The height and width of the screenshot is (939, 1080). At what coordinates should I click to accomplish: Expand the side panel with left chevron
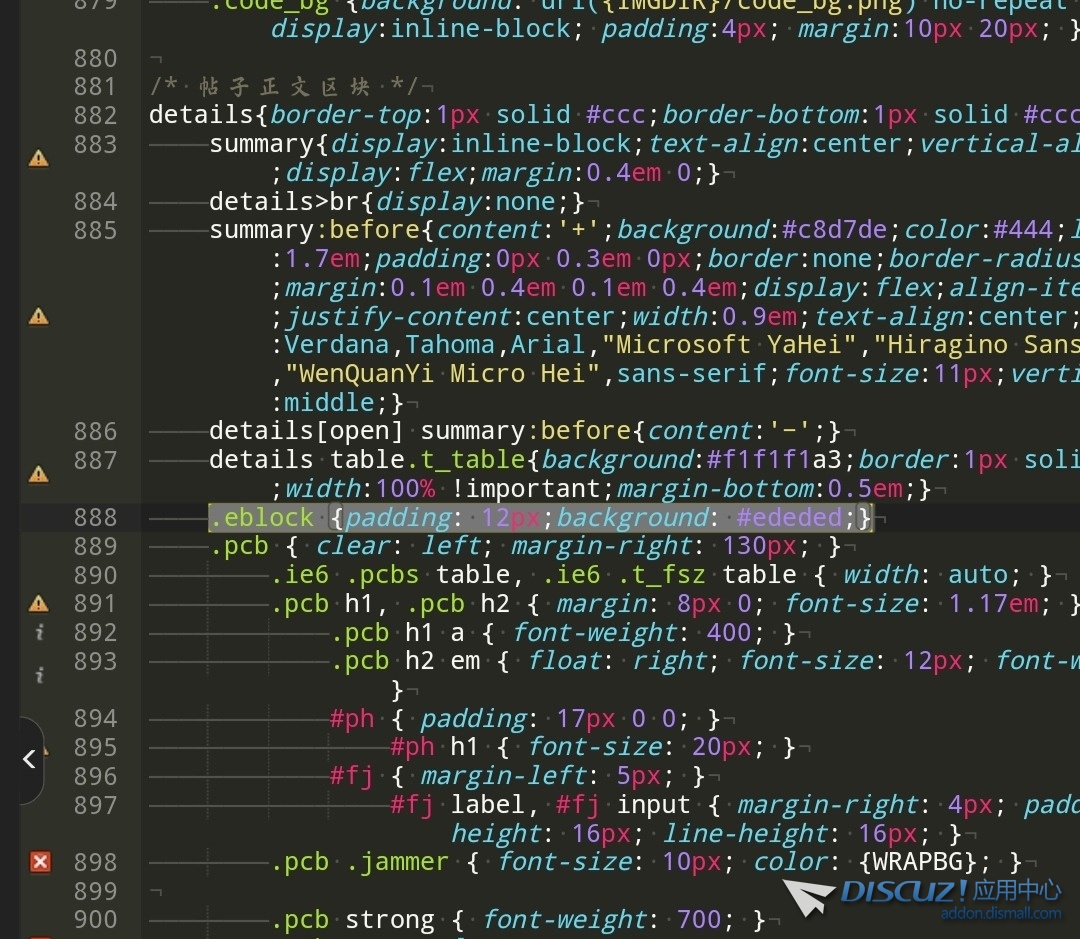click(29, 760)
